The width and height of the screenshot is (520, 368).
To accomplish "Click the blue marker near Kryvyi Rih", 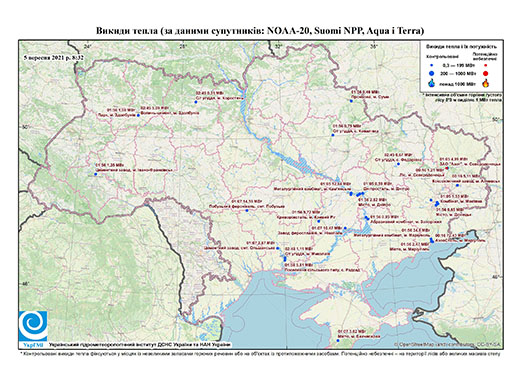I will click(319, 221).
